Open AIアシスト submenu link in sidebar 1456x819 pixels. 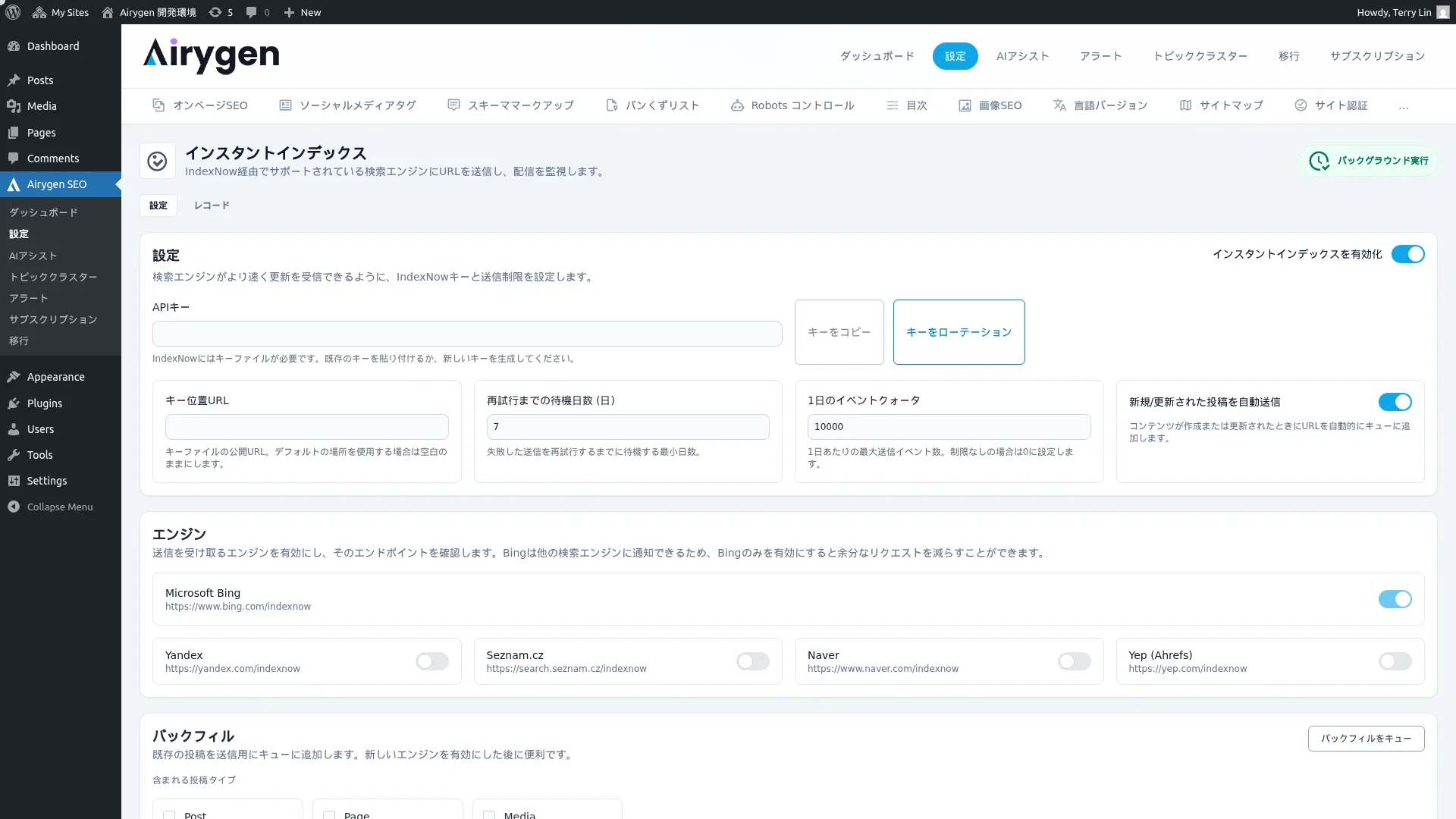point(33,256)
